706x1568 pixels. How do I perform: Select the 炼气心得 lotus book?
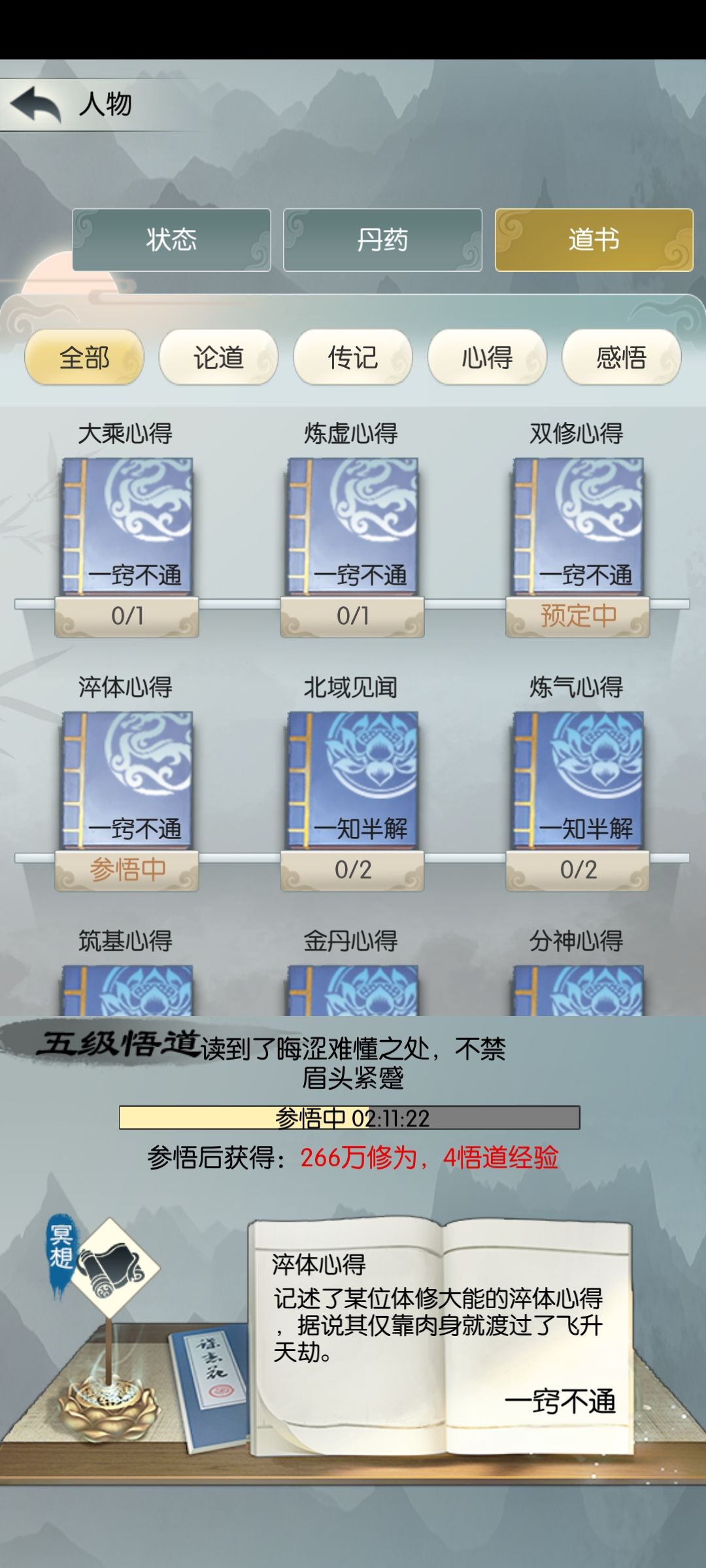578,781
